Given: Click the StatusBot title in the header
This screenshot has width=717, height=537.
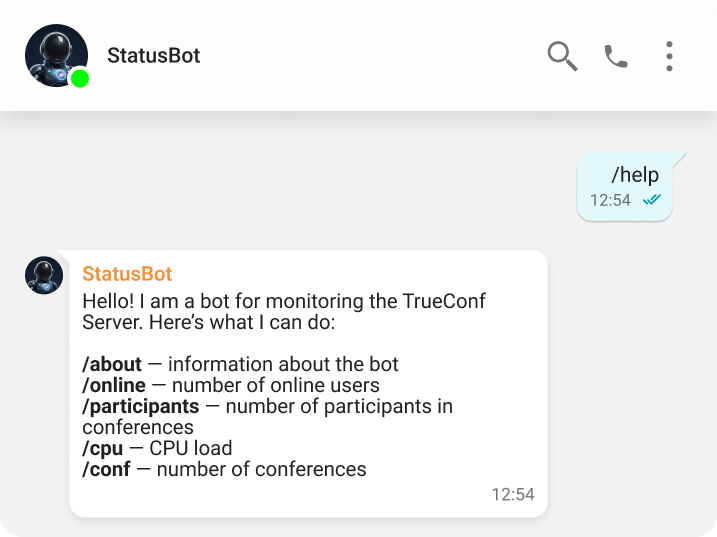Looking at the screenshot, I should 153,56.
